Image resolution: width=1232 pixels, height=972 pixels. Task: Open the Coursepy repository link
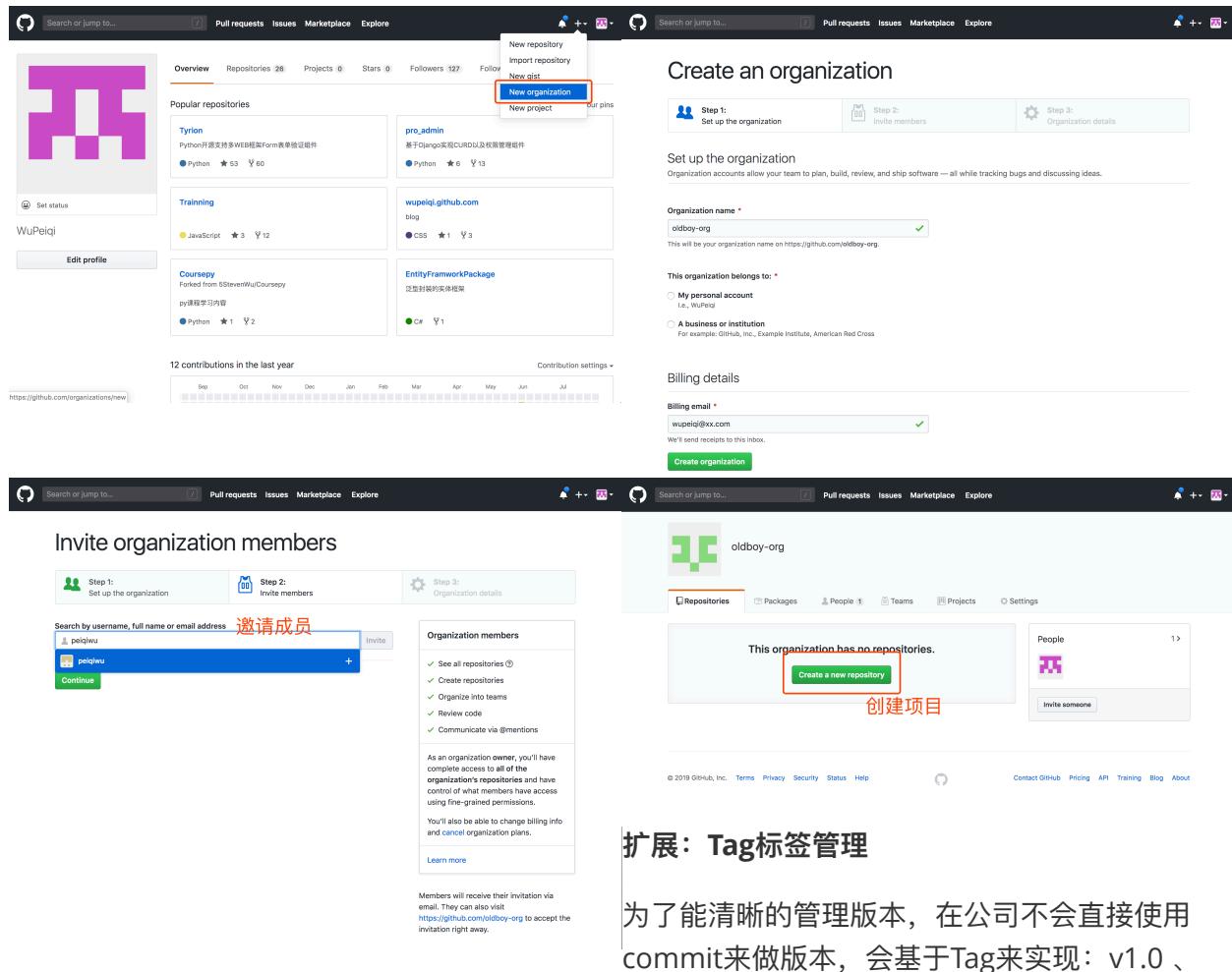(x=197, y=274)
